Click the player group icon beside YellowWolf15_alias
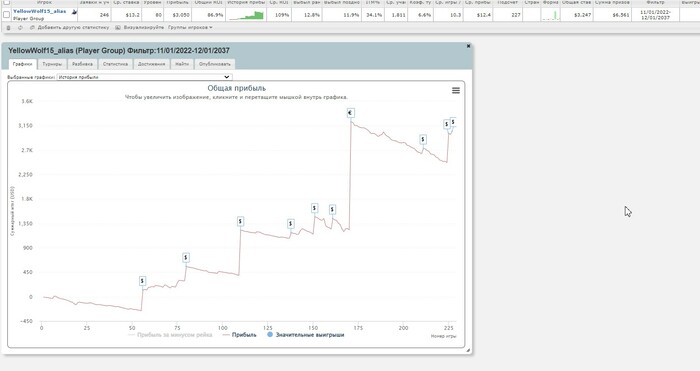Viewport: 700px width, 371px height. [74, 12]
